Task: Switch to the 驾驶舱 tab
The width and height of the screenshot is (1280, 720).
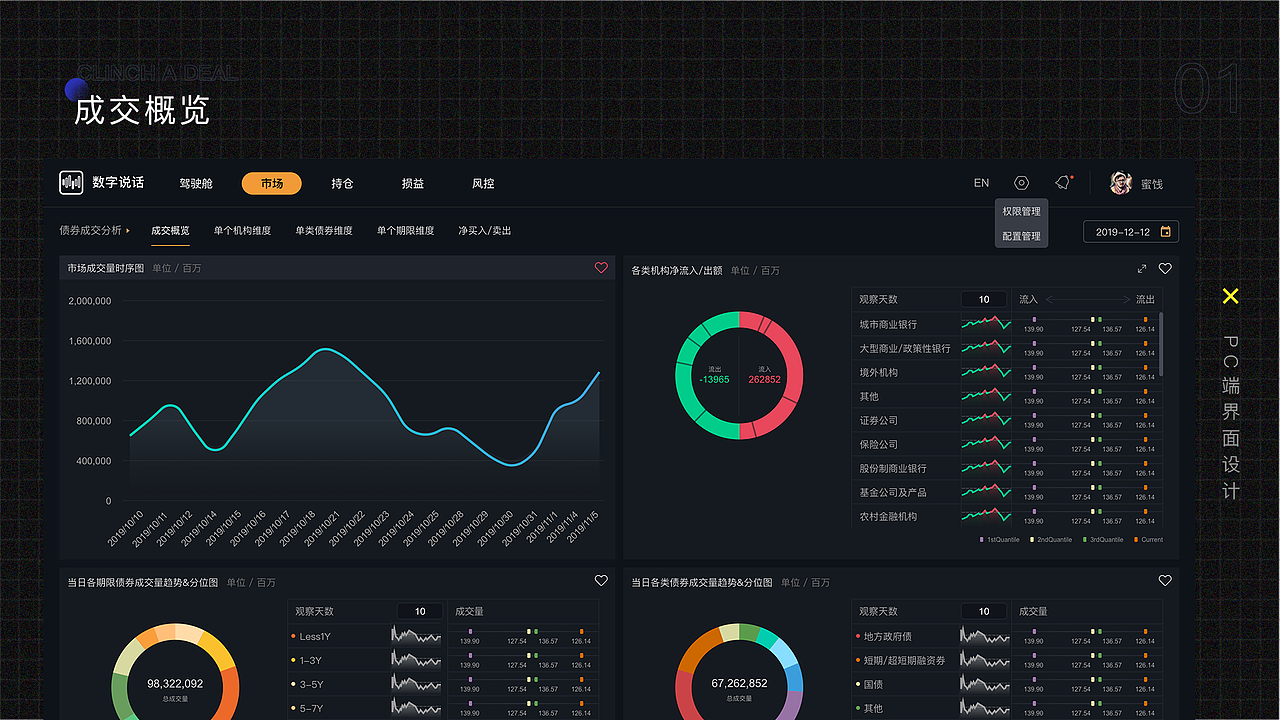Action: [196, 184]
